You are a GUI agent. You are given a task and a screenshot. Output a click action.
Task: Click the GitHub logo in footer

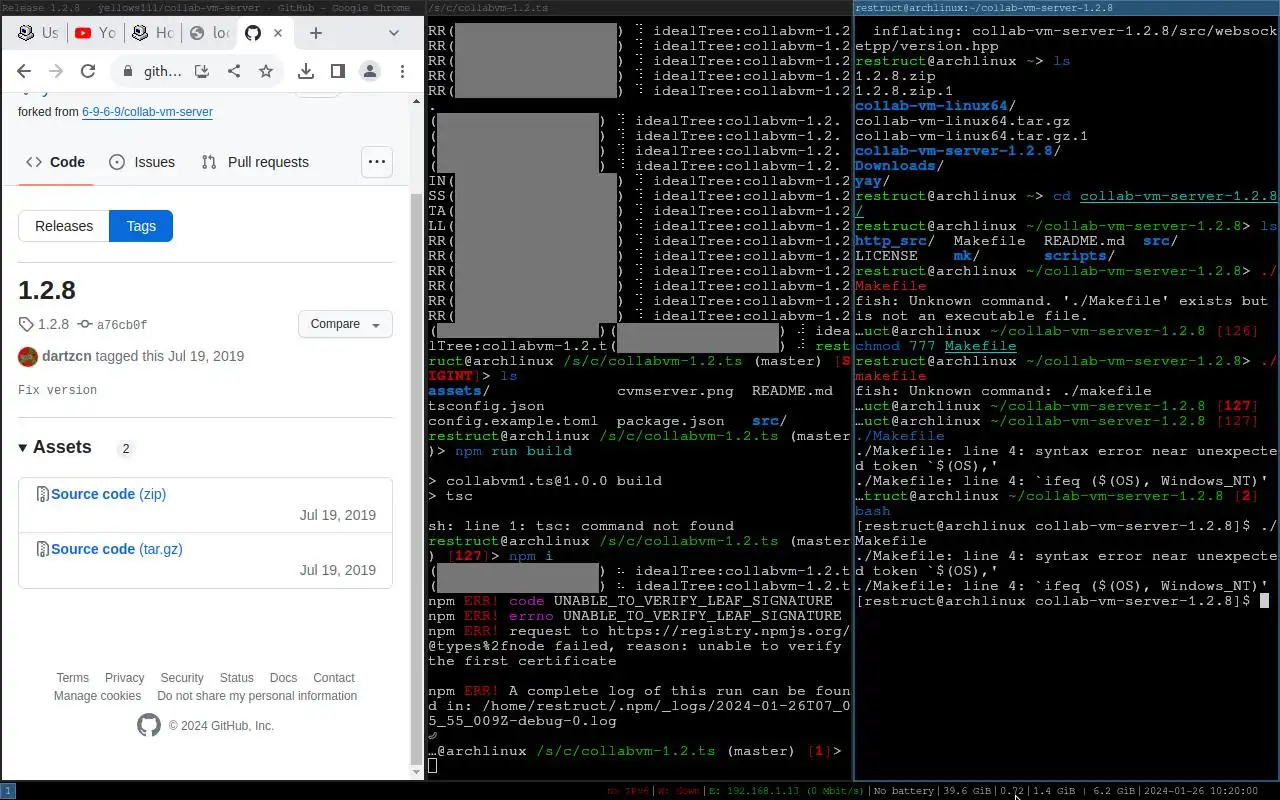click(x=148, y=726)
